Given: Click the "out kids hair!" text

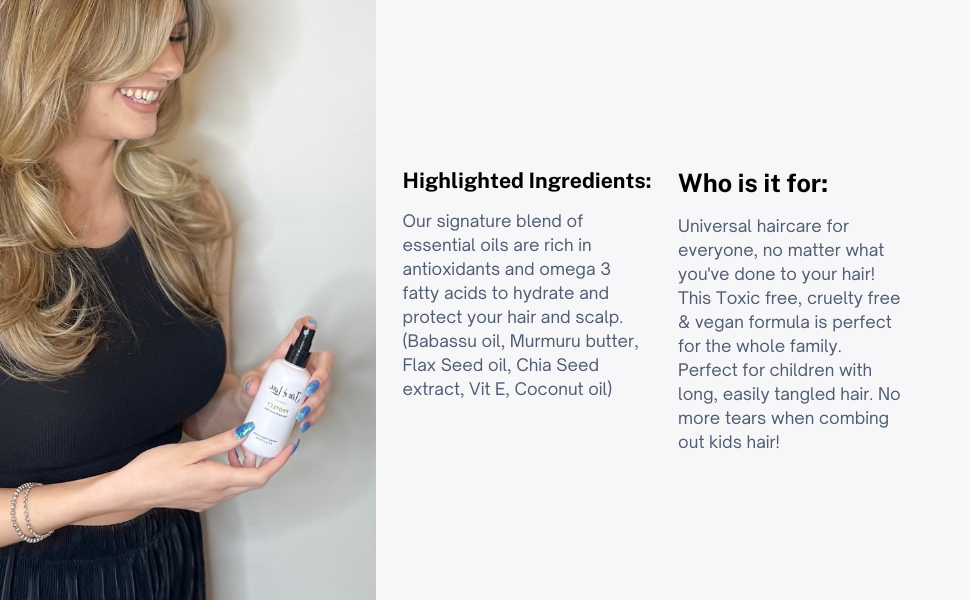Looking at the screenshot, I should (728, 442).
